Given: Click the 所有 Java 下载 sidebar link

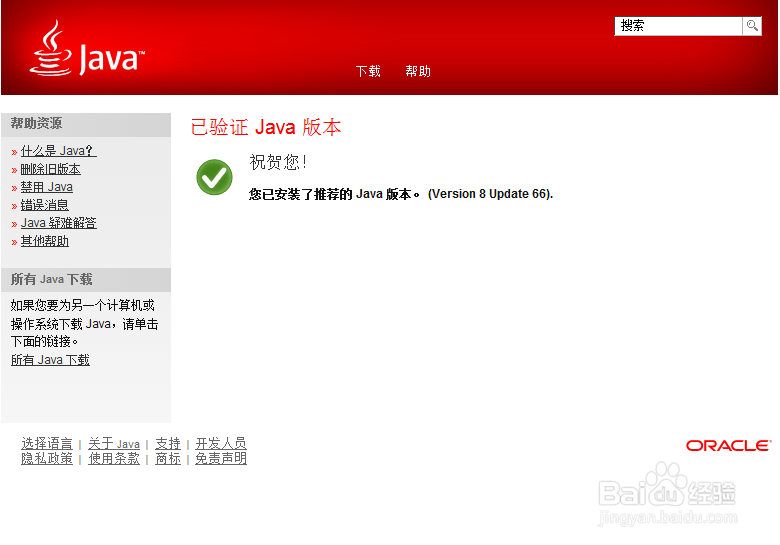Looking at the screenshot, I should [50, 360].
